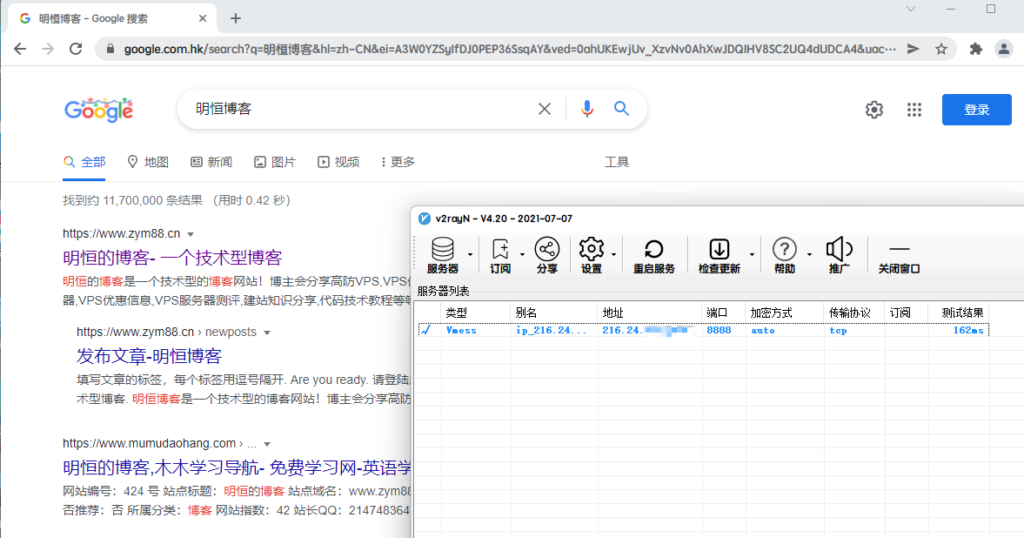
Task: Open the 设置 settings gear in v2rayN
Action: coord(591,255)
